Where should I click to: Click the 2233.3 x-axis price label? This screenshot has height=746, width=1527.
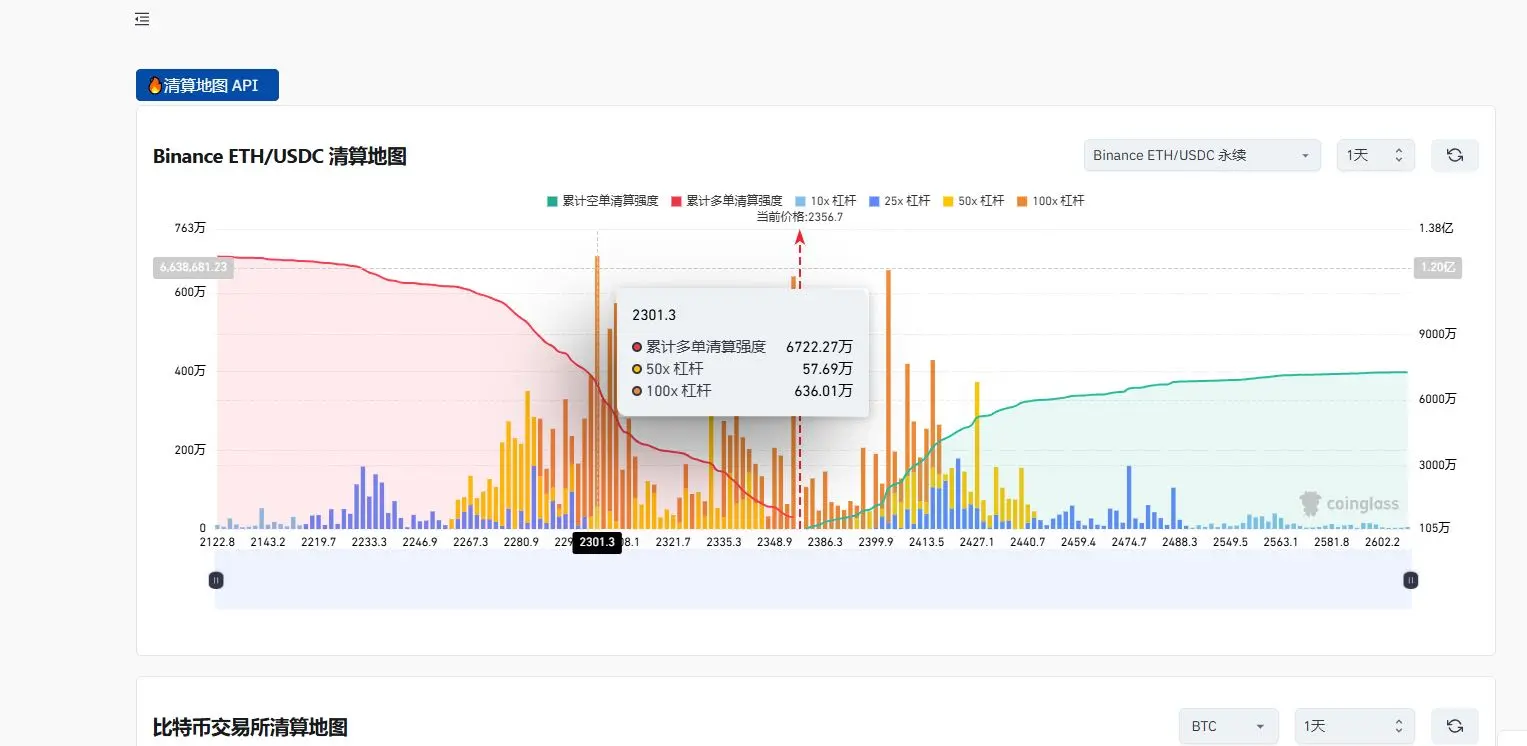(369, 542)
